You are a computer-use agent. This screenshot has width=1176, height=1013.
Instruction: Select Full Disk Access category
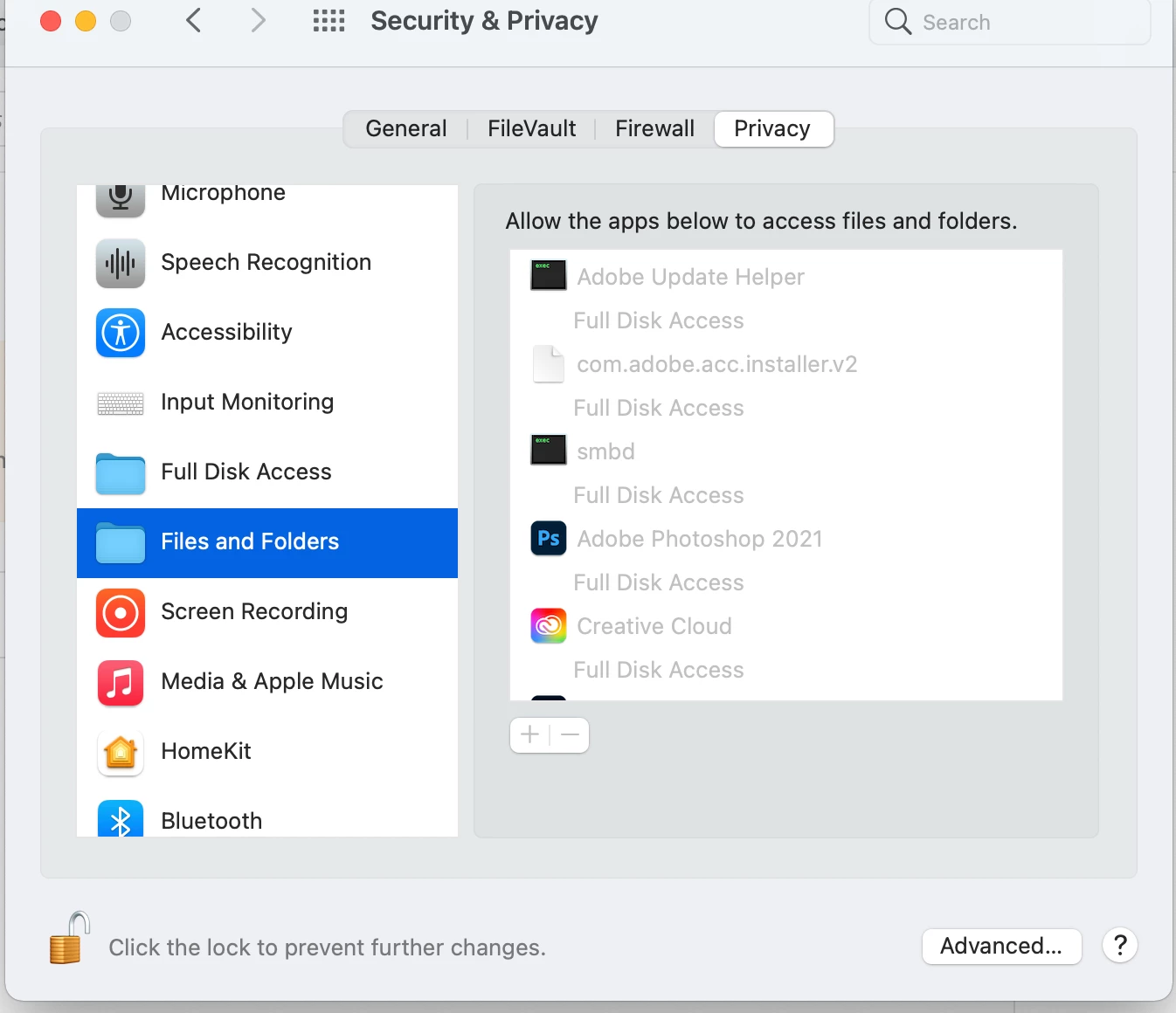click(267, 472)
